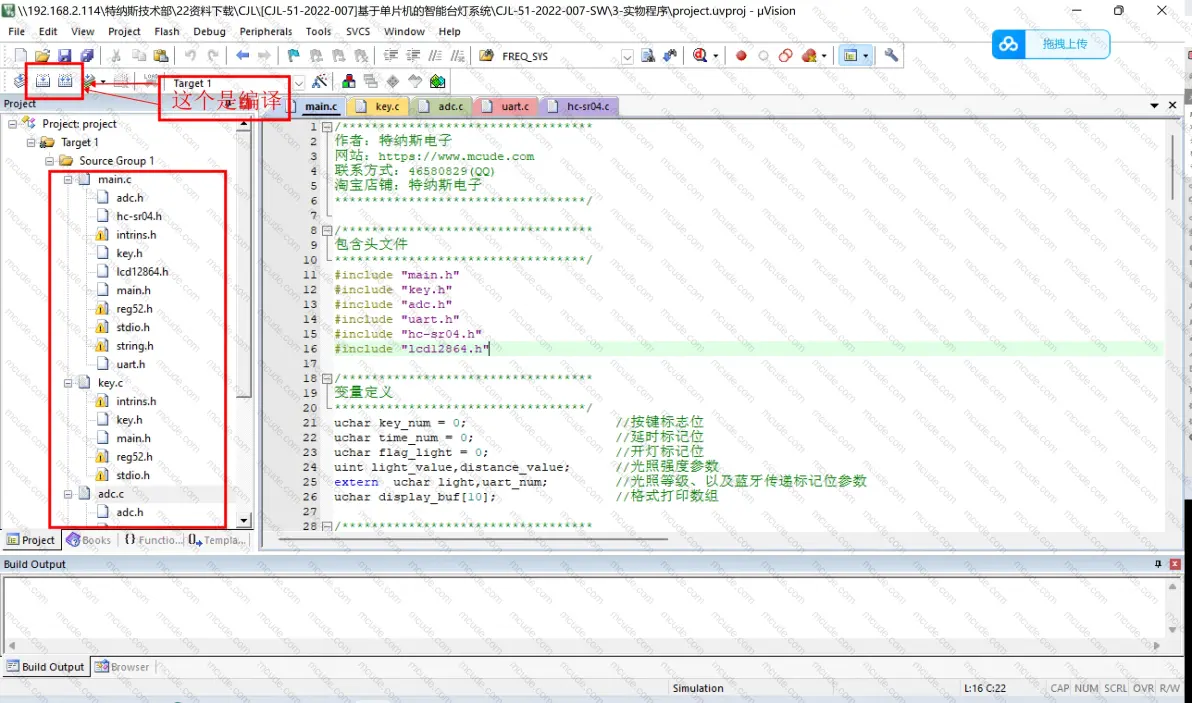
Task: Open the Target 1 selector dropdown arrow
Action: tap(299, 82)
